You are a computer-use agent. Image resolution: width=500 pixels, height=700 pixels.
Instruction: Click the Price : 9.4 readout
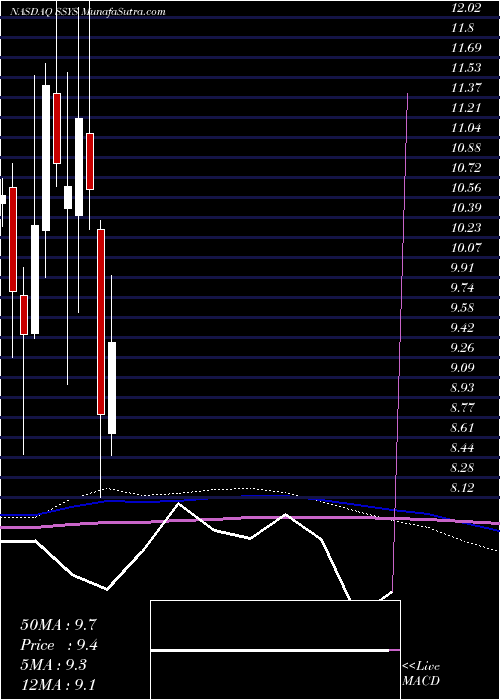tap(59, 645)
